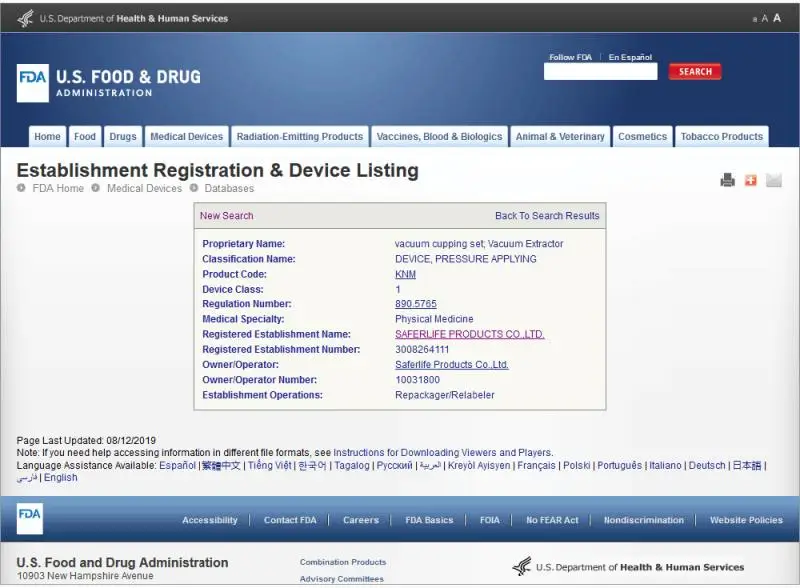Click the print page icon
Image resolution: width=800 pixels, height=588 pixels.
coord(728,180)
